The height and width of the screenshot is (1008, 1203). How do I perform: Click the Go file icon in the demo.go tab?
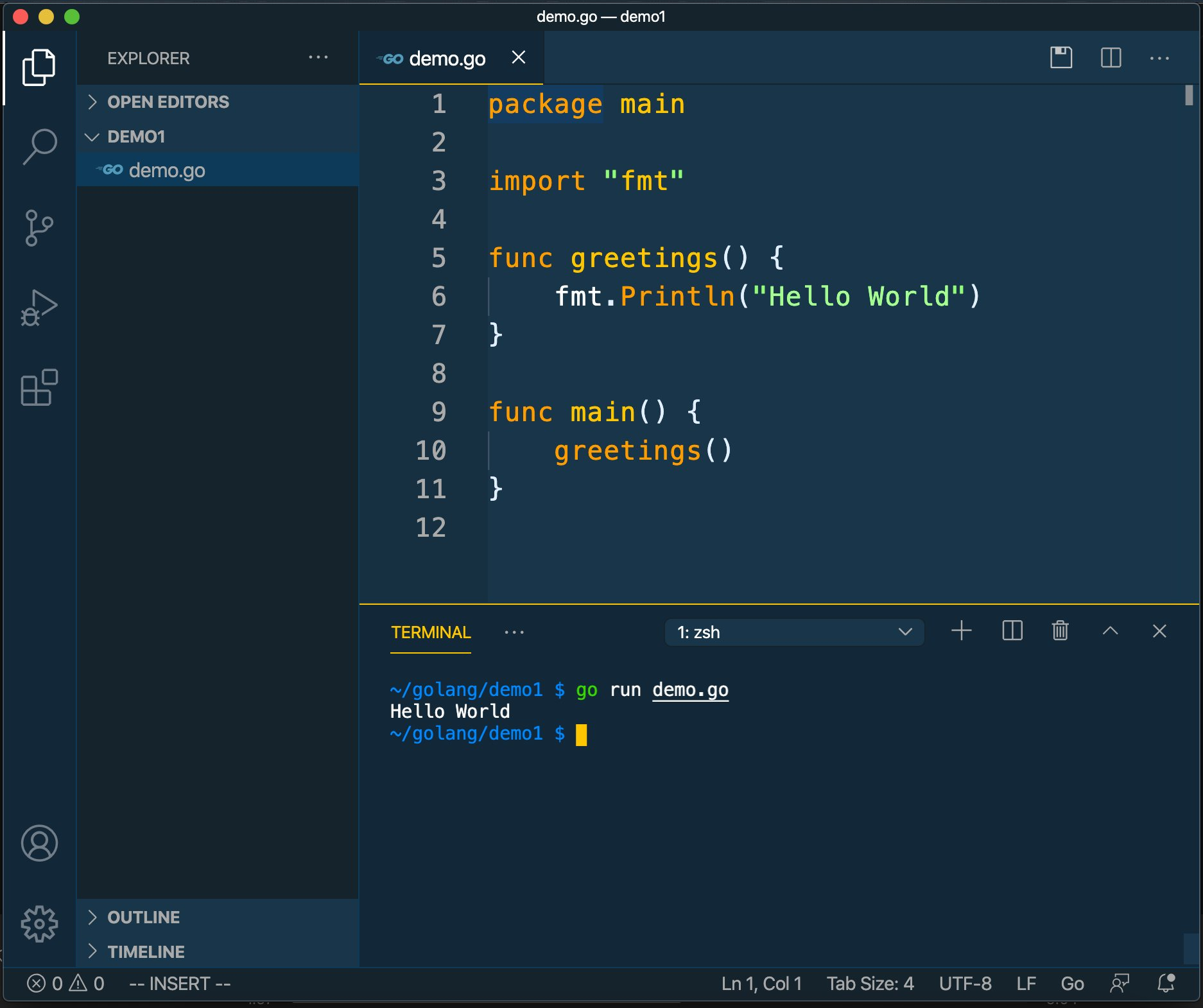click(x=390, y=59)
